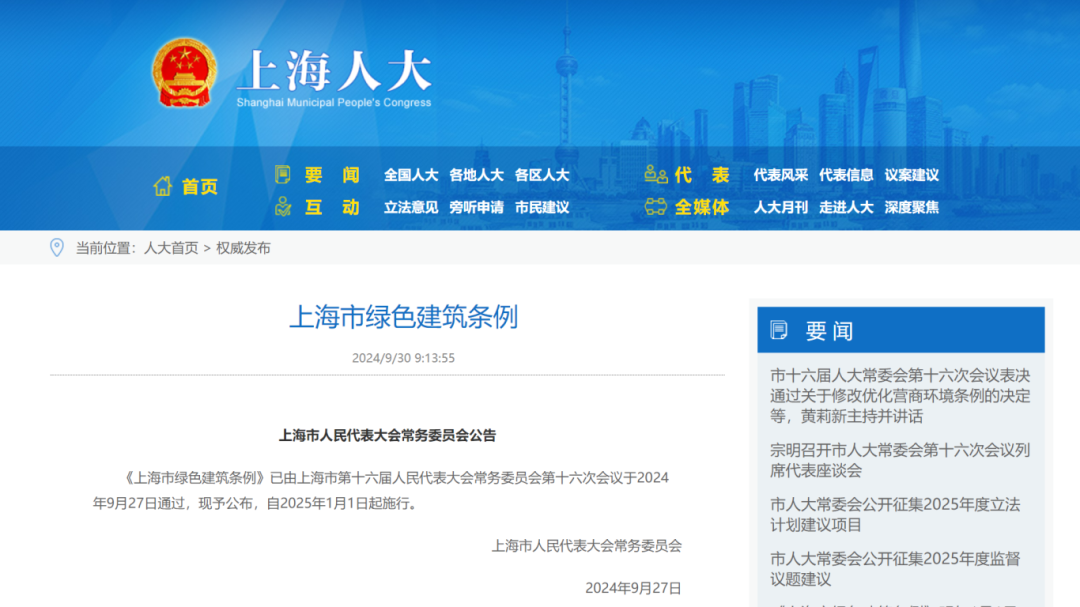Click the location pin icon in the breadcrumb
Screen dimensions: 1080x607
coord(57,248)
